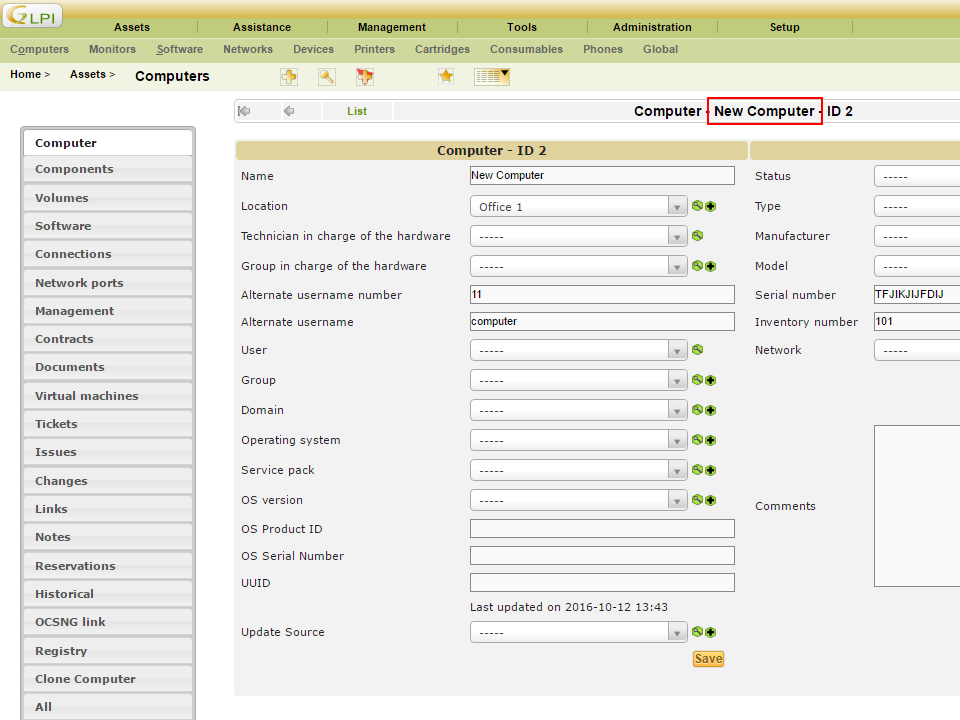
Task: Show the Historical tab
Action: coord(108,594)
